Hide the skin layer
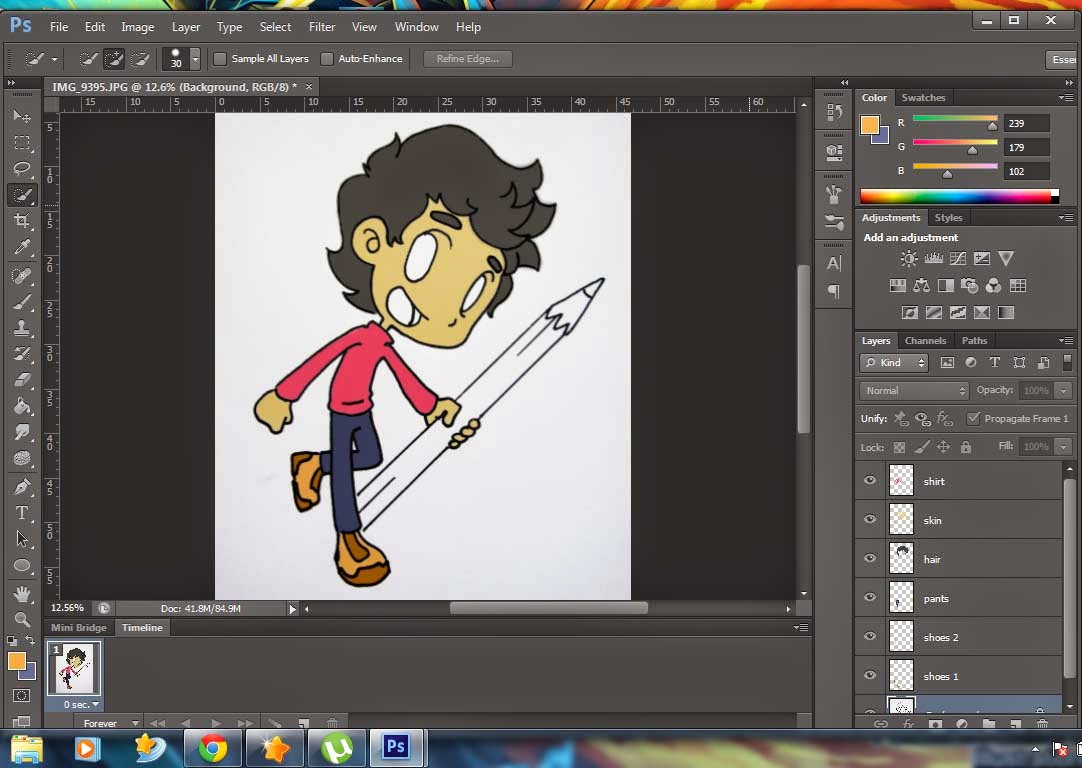This screenshot has width=1082, height=768. 870,519
